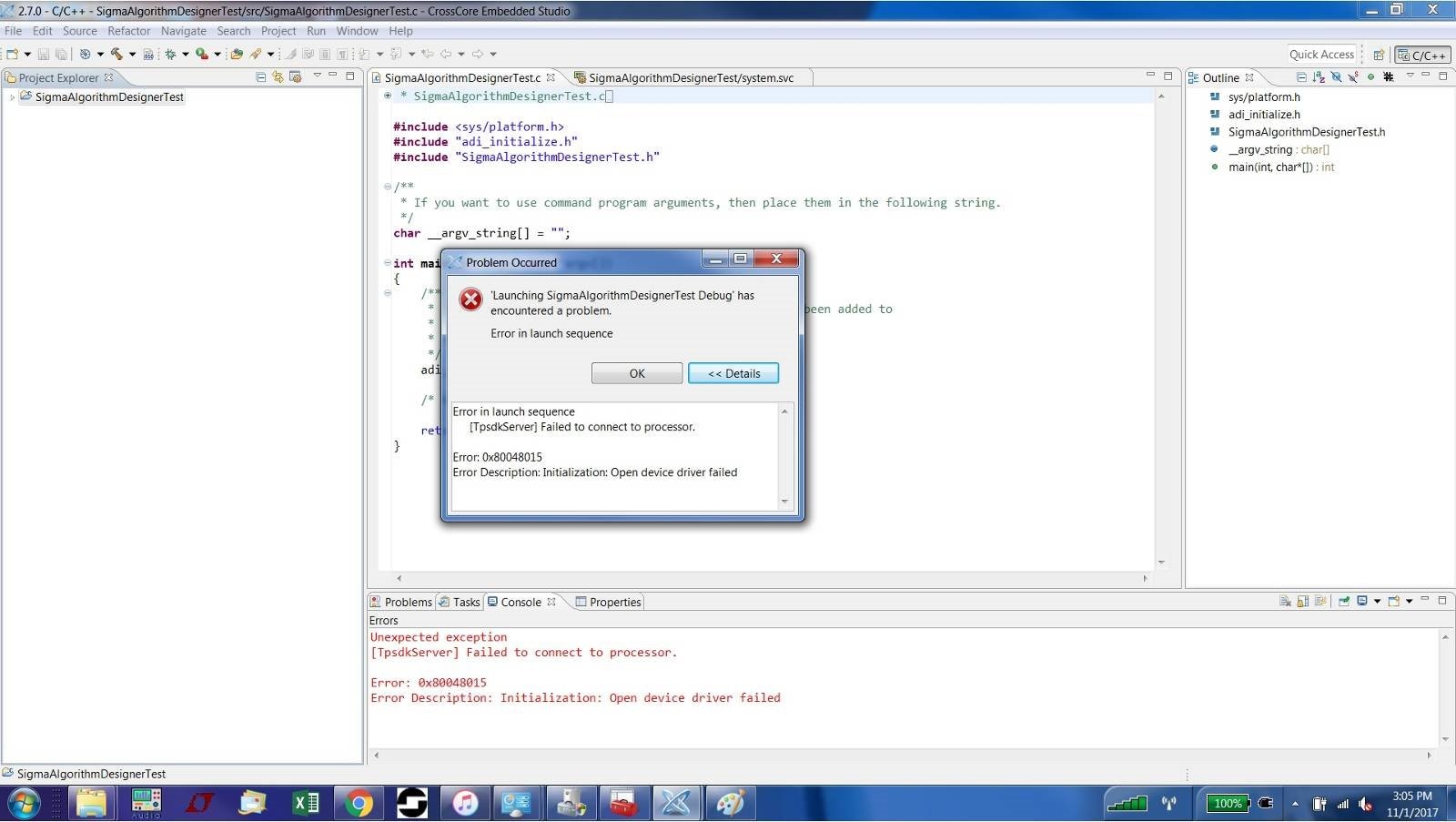1456x822 pixels.
Task: Click the New file toolbar icon
Action: [12, 55]
